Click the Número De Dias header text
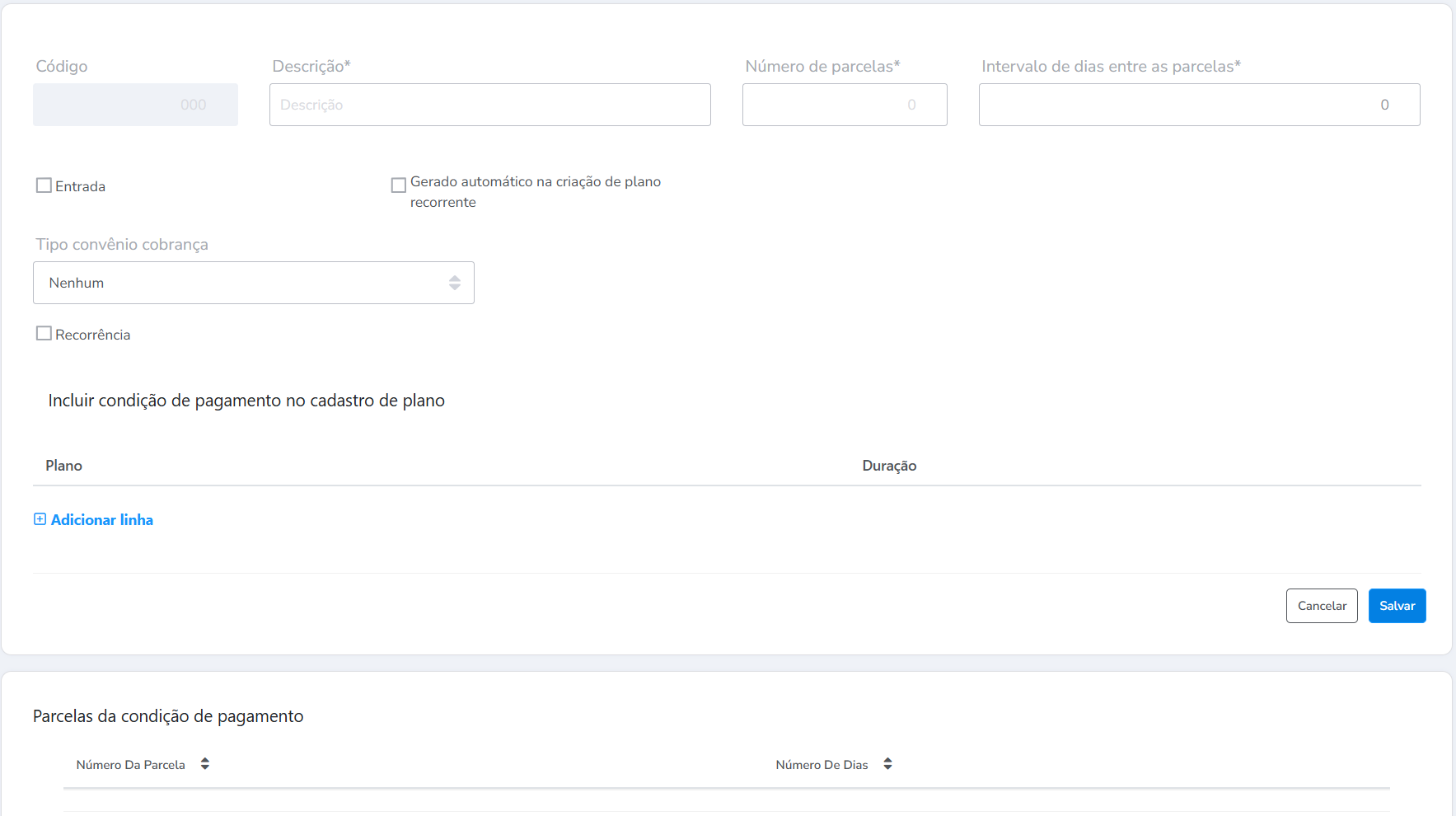The width and height of the screenshot is (1456, 816). pos(822,765)
